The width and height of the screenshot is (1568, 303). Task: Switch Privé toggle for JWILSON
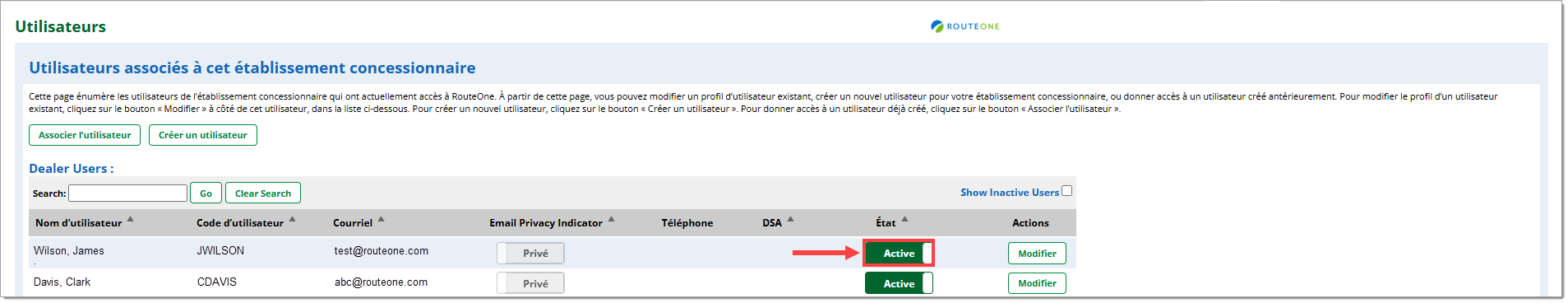(x=530, y=253)
